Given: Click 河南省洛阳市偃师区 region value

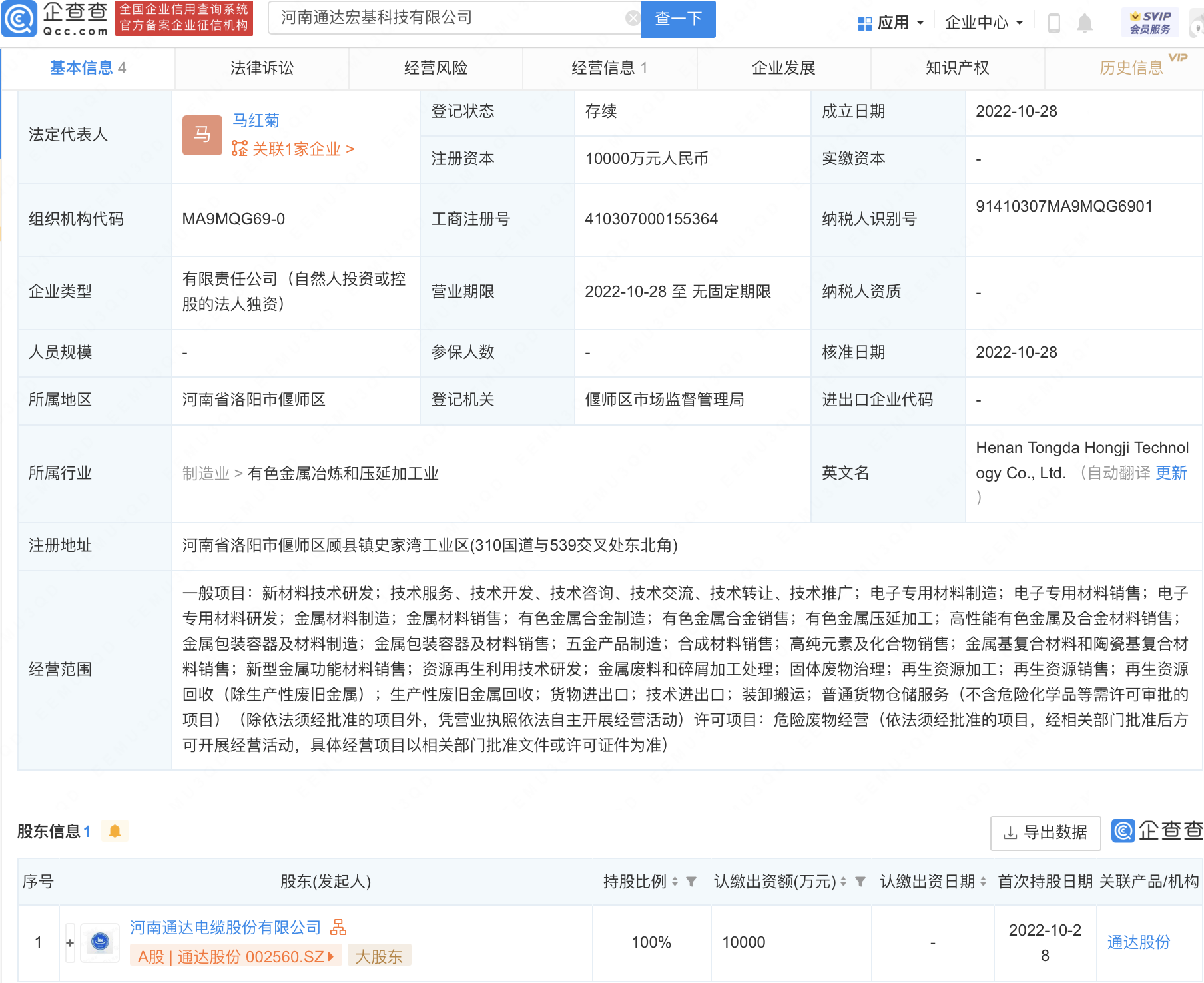Looking at the screenshot, I should pyautogui.click(x=254, y=400).
